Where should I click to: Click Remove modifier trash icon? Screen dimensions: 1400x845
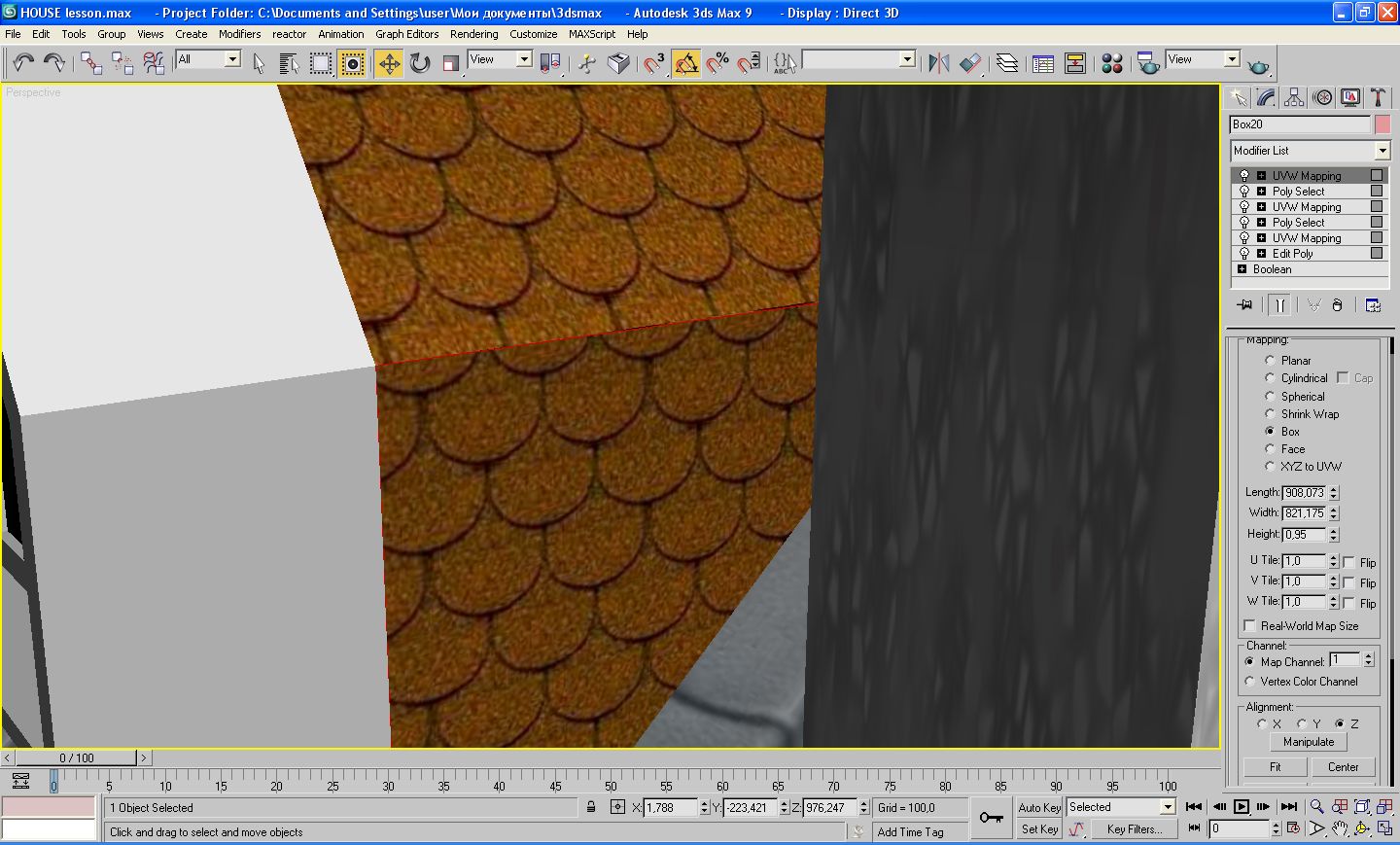[x=1337, y=305]
